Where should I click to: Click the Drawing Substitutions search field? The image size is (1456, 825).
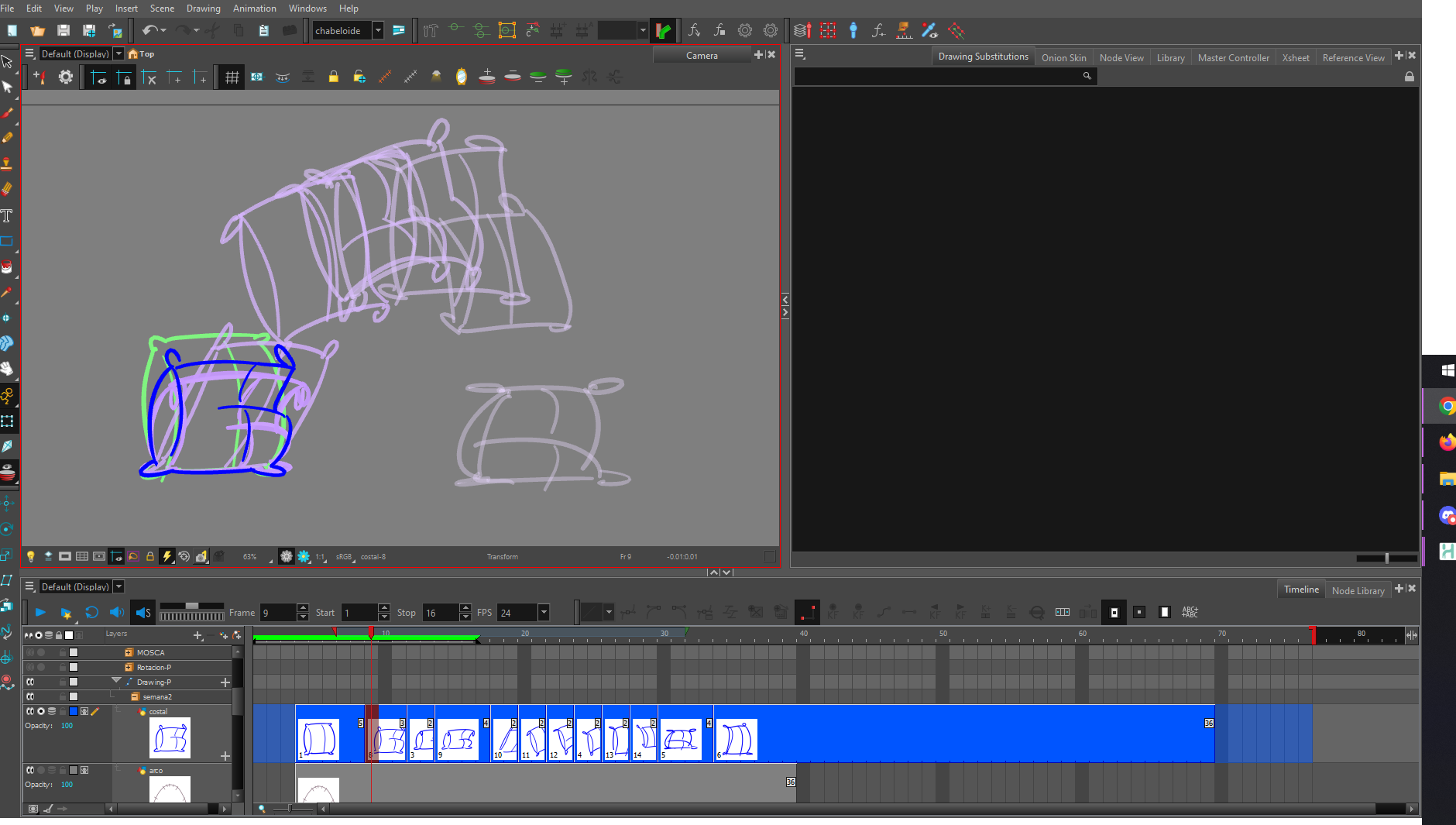(945, 76)
